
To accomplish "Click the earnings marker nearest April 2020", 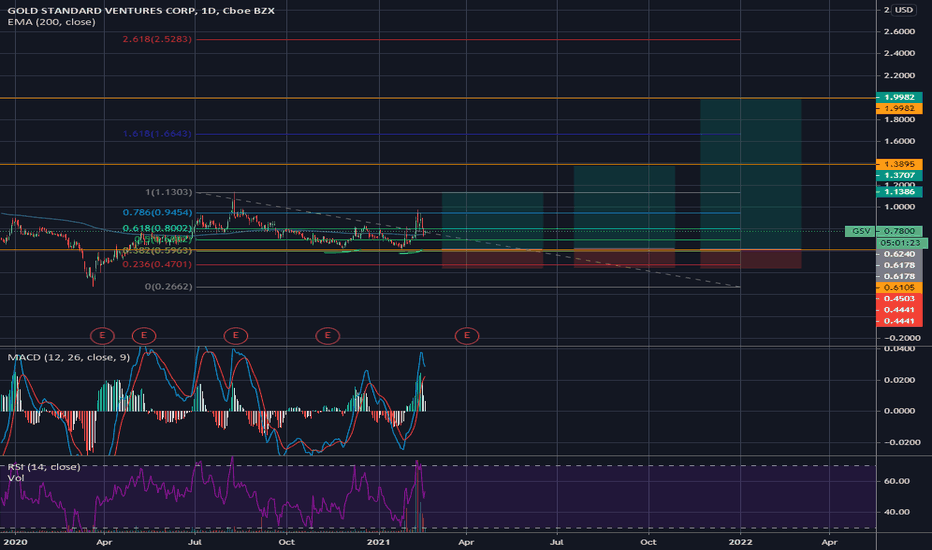I will tap(102, 336).
